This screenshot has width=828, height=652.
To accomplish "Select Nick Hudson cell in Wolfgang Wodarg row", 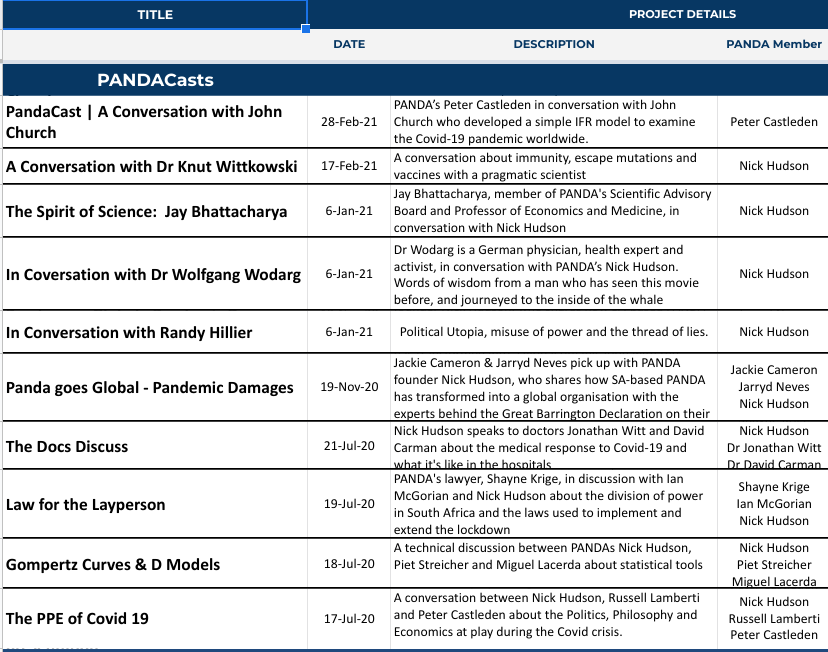I will coord(774,274).
